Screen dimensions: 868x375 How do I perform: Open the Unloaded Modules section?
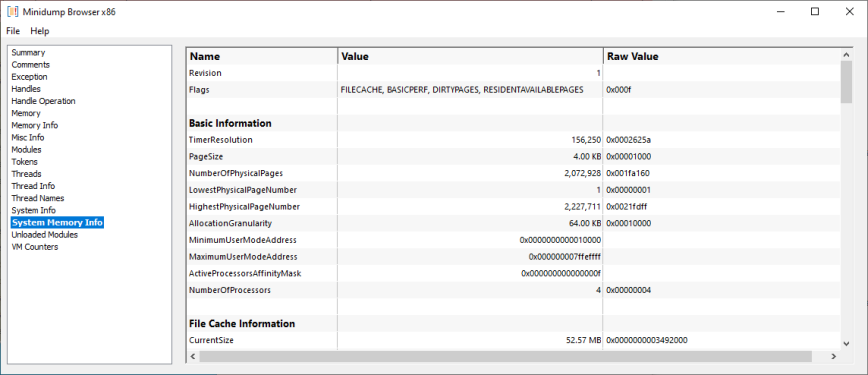[x=44, y=235]
